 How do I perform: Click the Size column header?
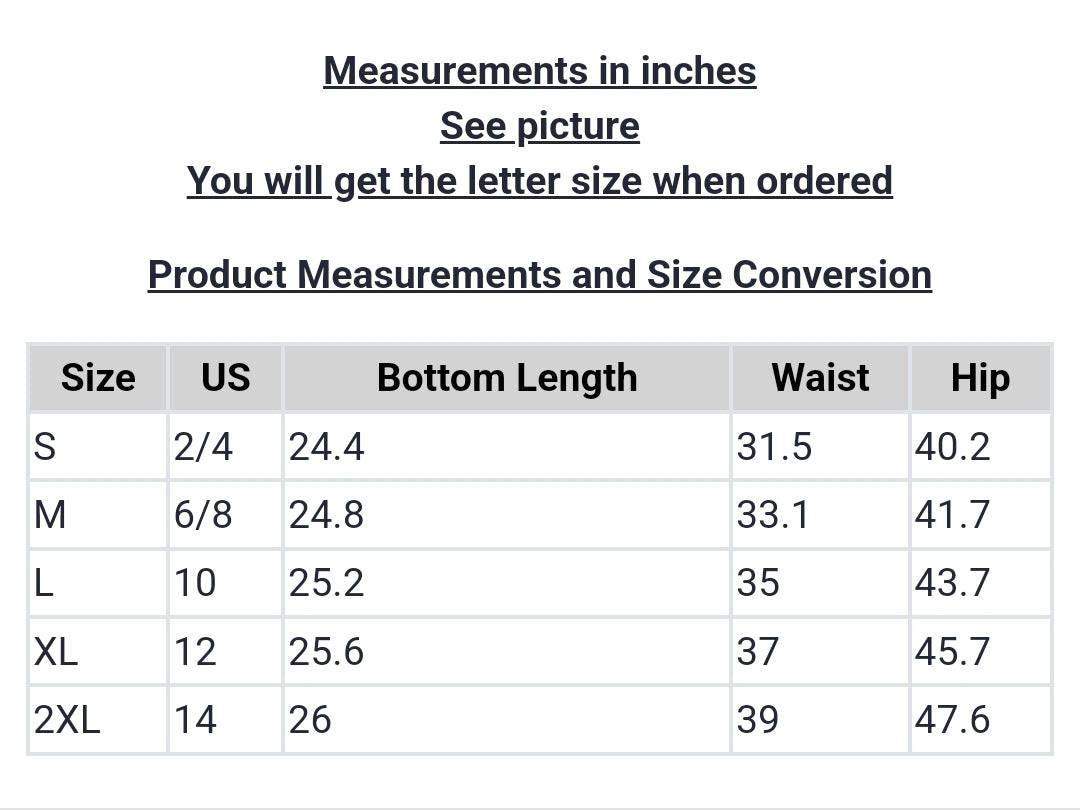98,378
